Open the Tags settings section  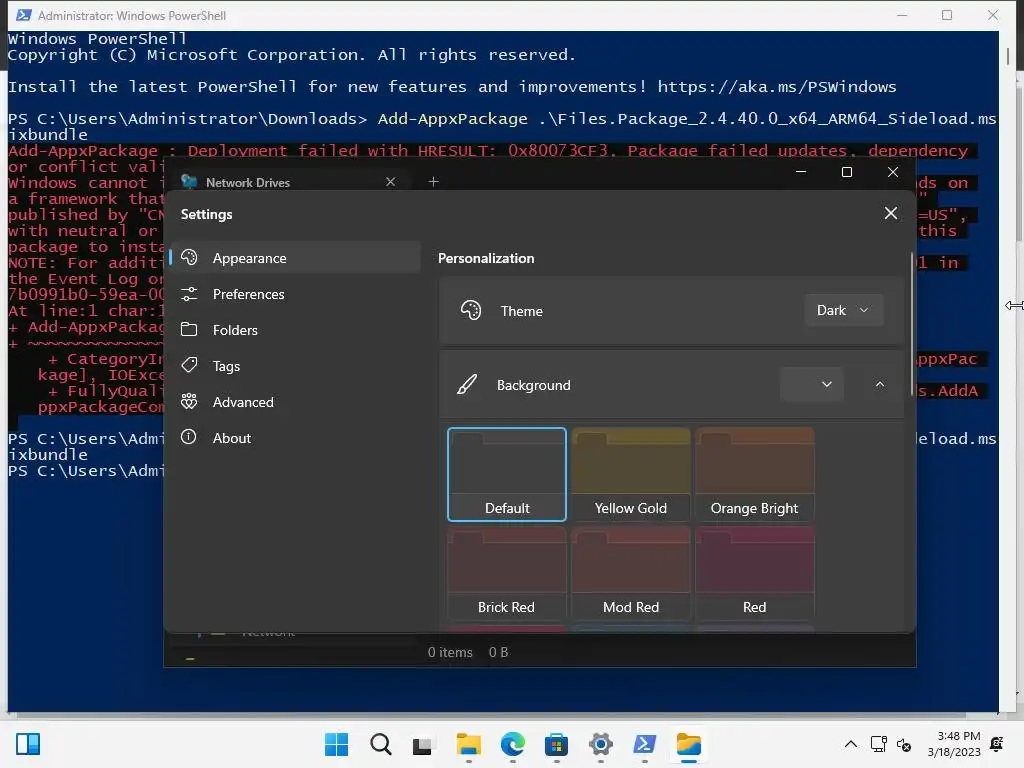click(x=295, y=366)
